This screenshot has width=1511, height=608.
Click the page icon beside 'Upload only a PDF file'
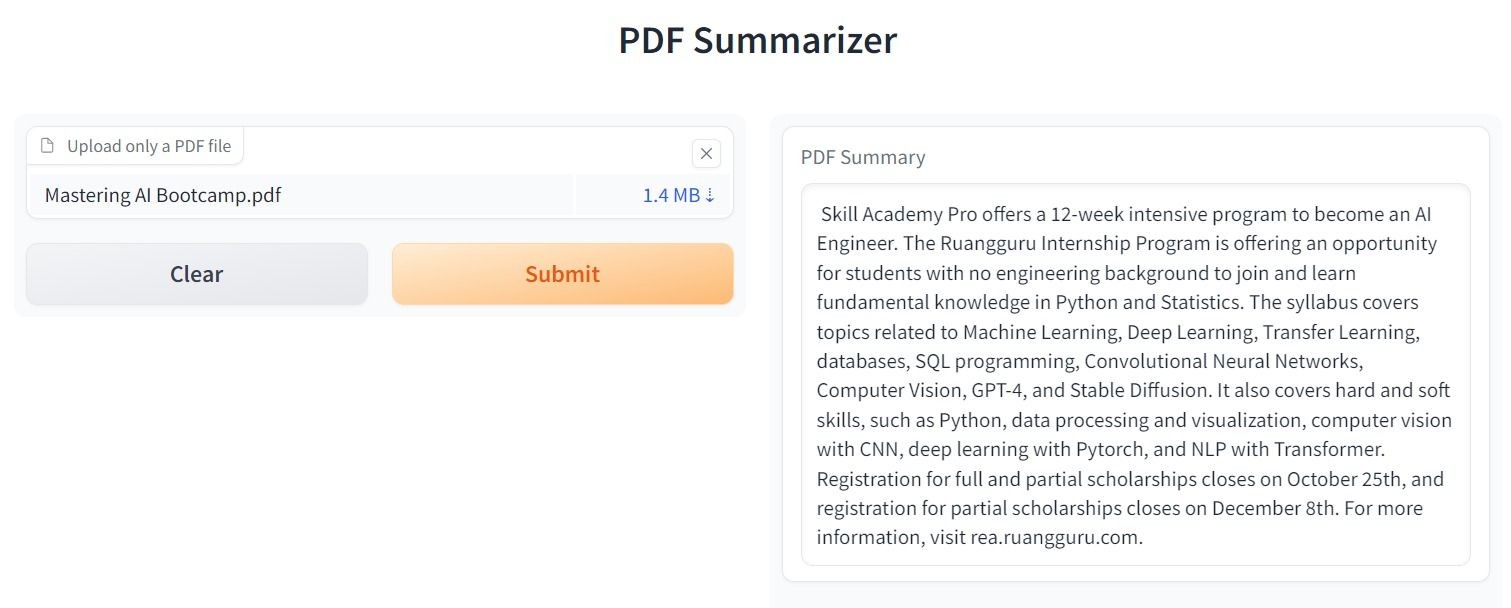click(x=47, y=145)
